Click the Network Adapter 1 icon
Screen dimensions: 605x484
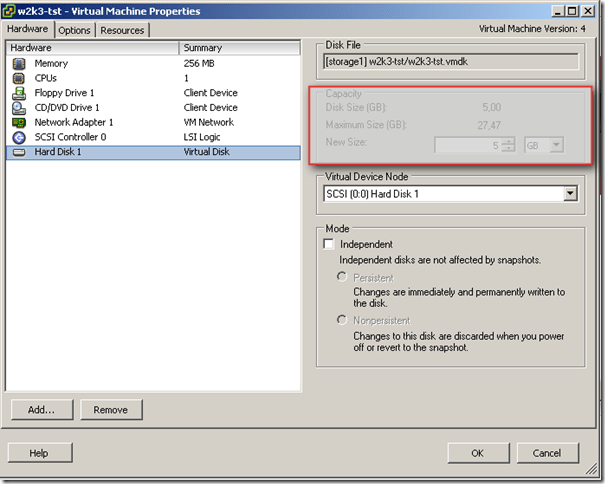[x=19, y=122]
